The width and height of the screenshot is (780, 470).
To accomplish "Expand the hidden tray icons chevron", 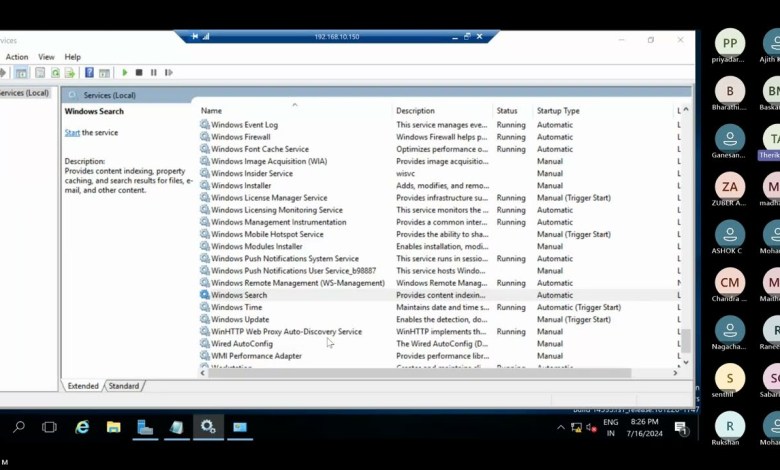I will point(561,427).
